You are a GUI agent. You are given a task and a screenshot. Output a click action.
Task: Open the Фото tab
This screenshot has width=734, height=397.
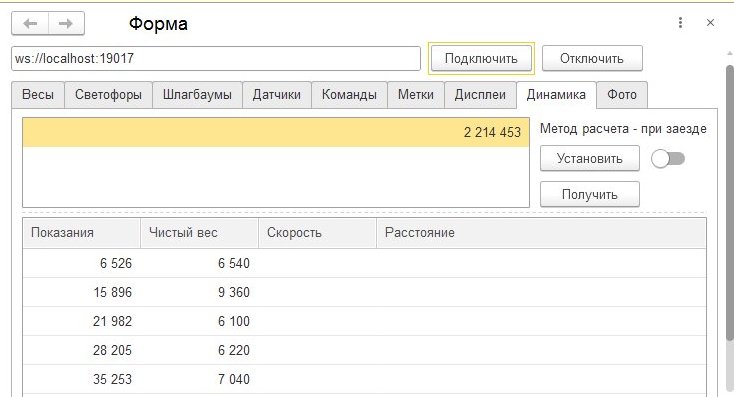(622, 95)
